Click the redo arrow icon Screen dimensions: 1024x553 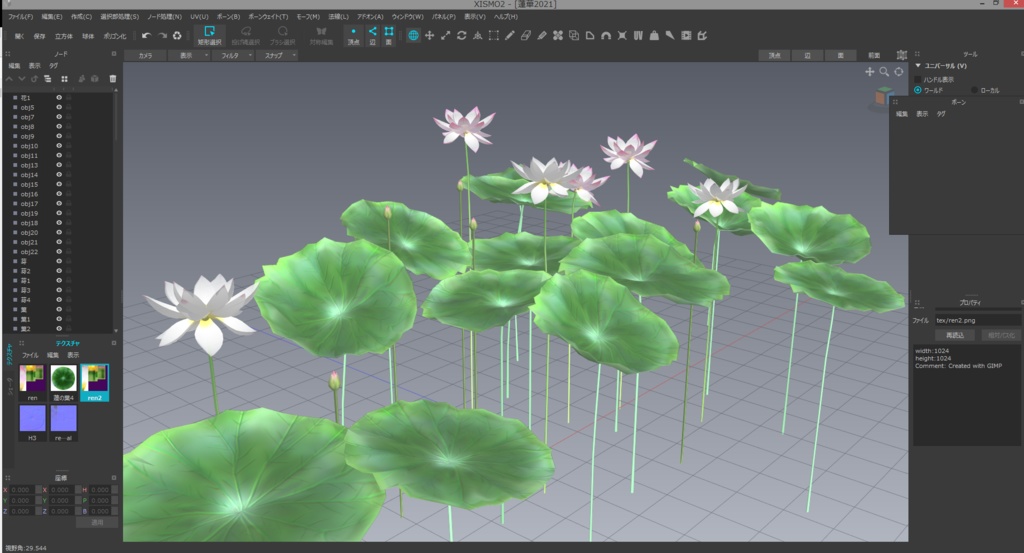point(163,35)
